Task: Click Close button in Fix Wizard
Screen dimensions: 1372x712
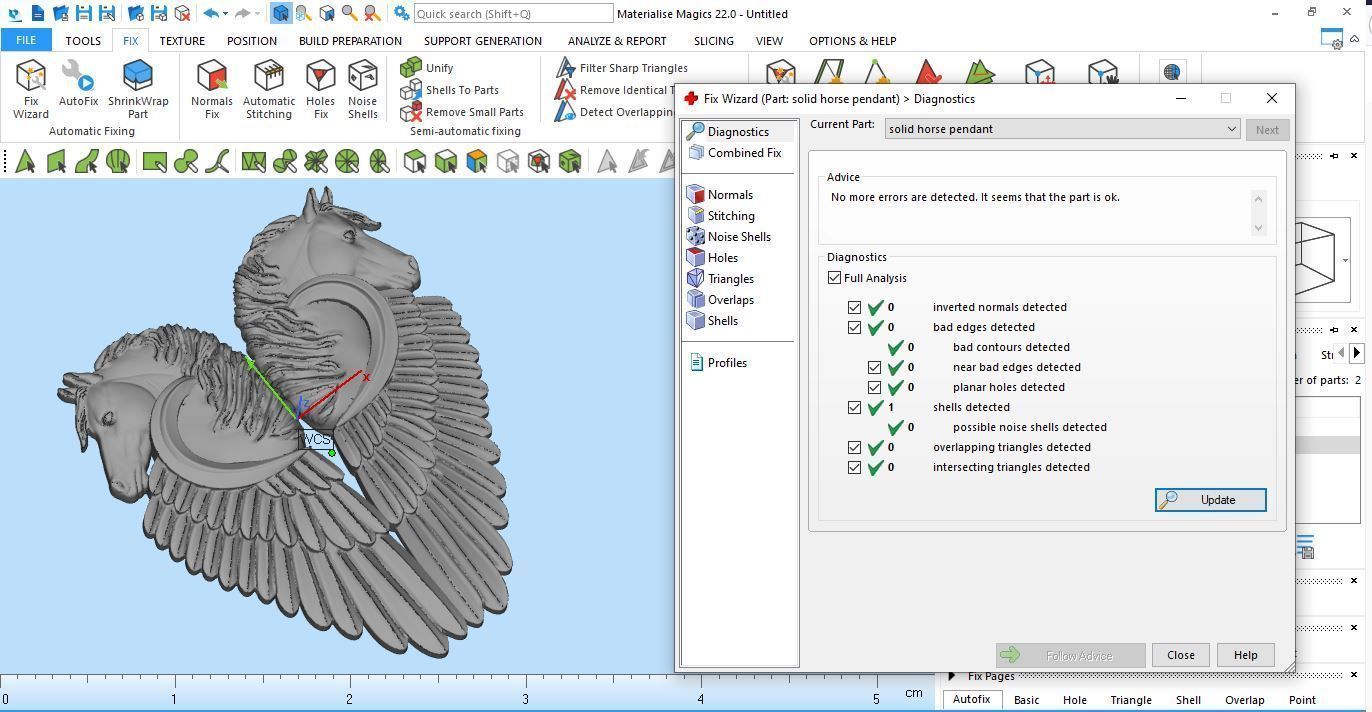Action: point(1180,655)
